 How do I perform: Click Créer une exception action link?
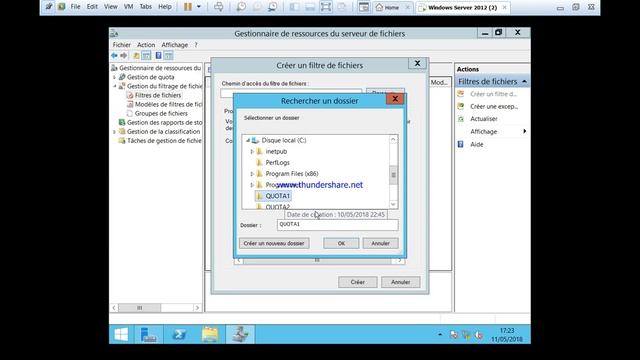pos(494,107)
